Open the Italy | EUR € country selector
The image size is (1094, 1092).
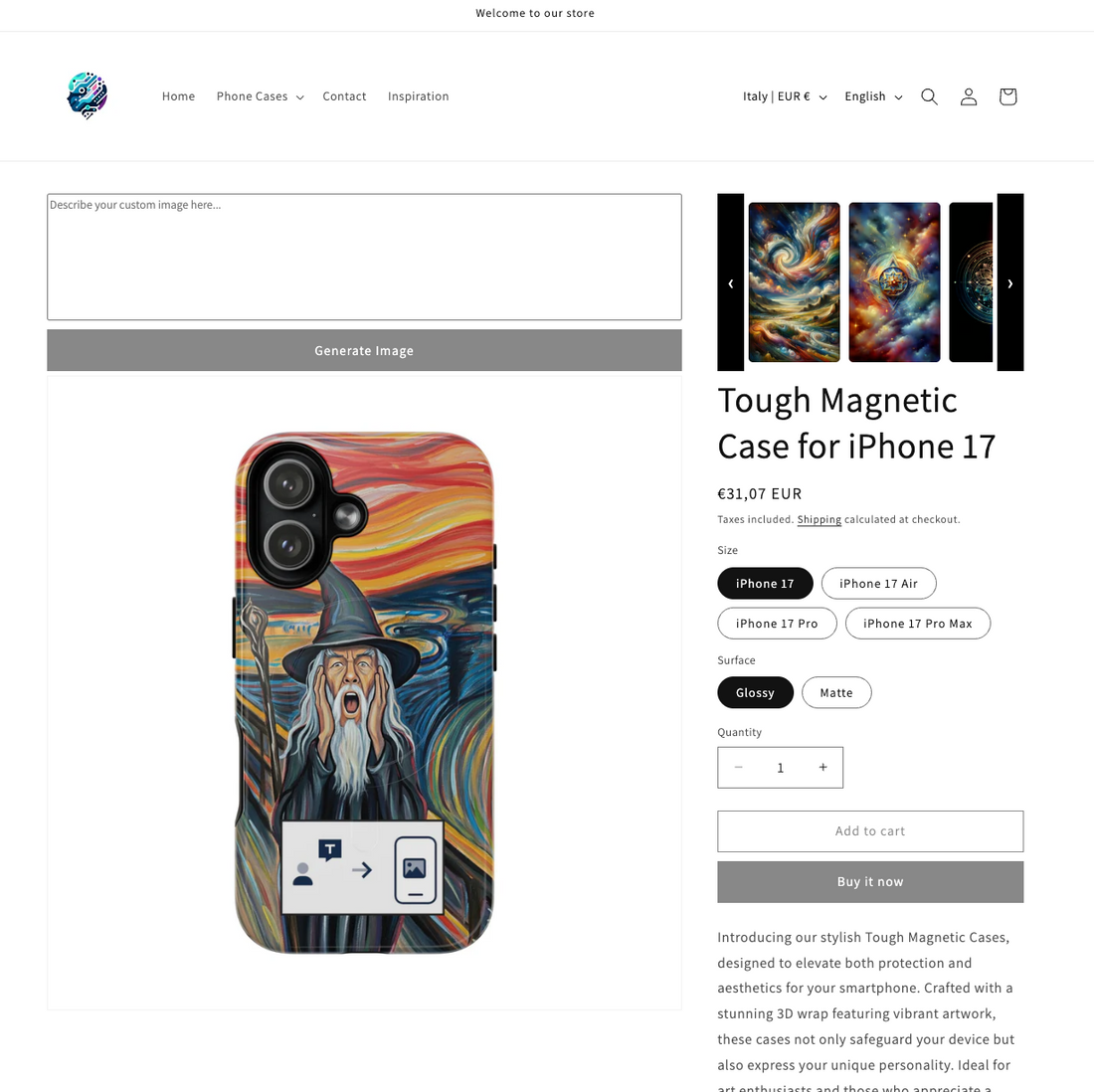point(785,96)
